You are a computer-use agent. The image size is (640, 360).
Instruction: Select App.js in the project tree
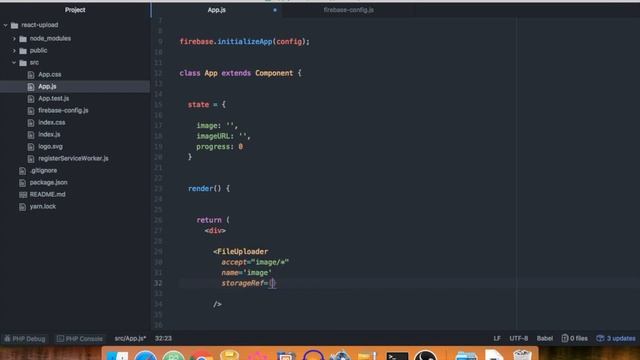tap(47, 87)
